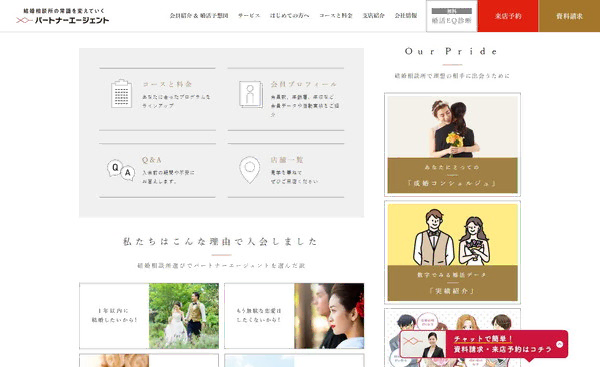The image size is (600, 367).
Task: Open the もう無駄な恋愛はしたくないから card
Action: [294, 316]
